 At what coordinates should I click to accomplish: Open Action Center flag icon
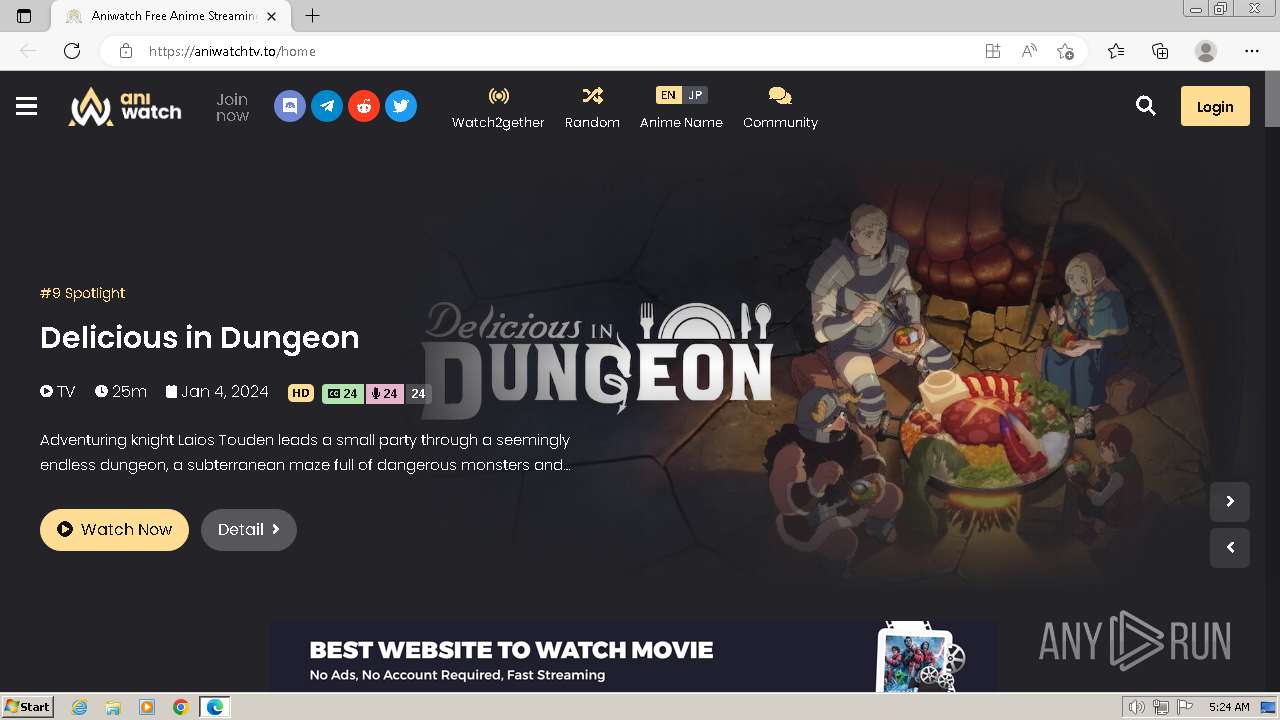pos(1184,707)
